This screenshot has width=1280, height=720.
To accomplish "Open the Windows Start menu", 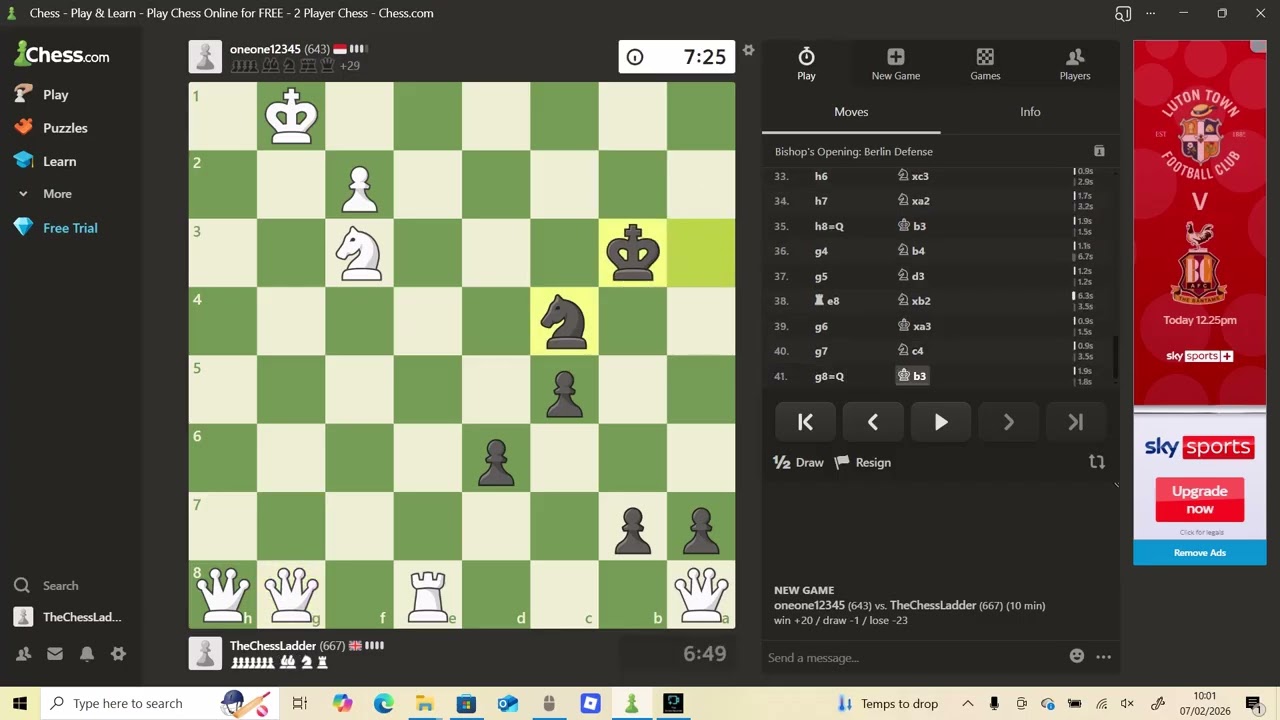I will [20, 703].
